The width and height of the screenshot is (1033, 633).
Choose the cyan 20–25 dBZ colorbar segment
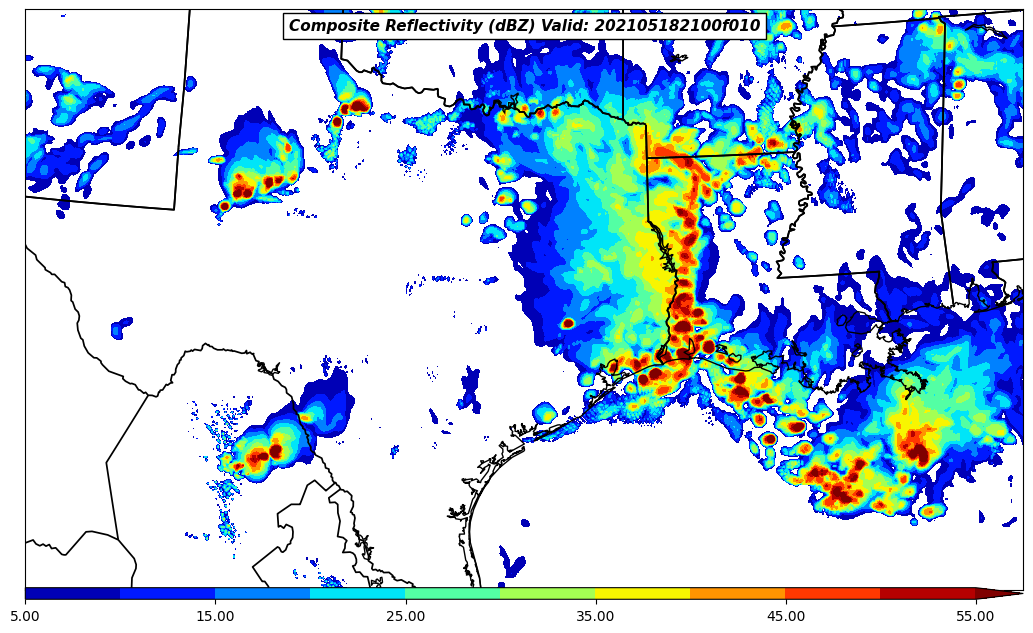357,593
